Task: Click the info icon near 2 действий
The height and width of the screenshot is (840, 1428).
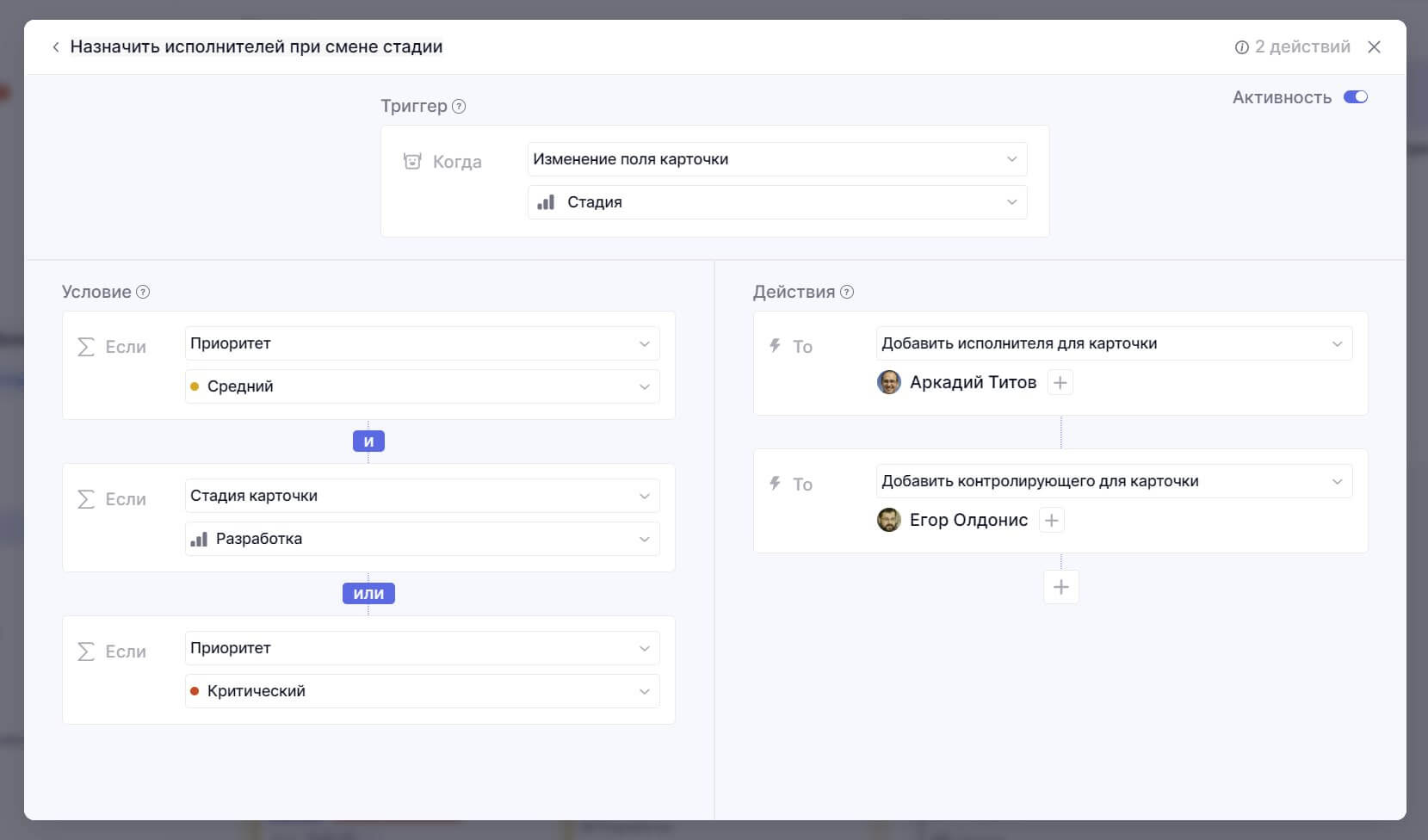Action: 1241,47
